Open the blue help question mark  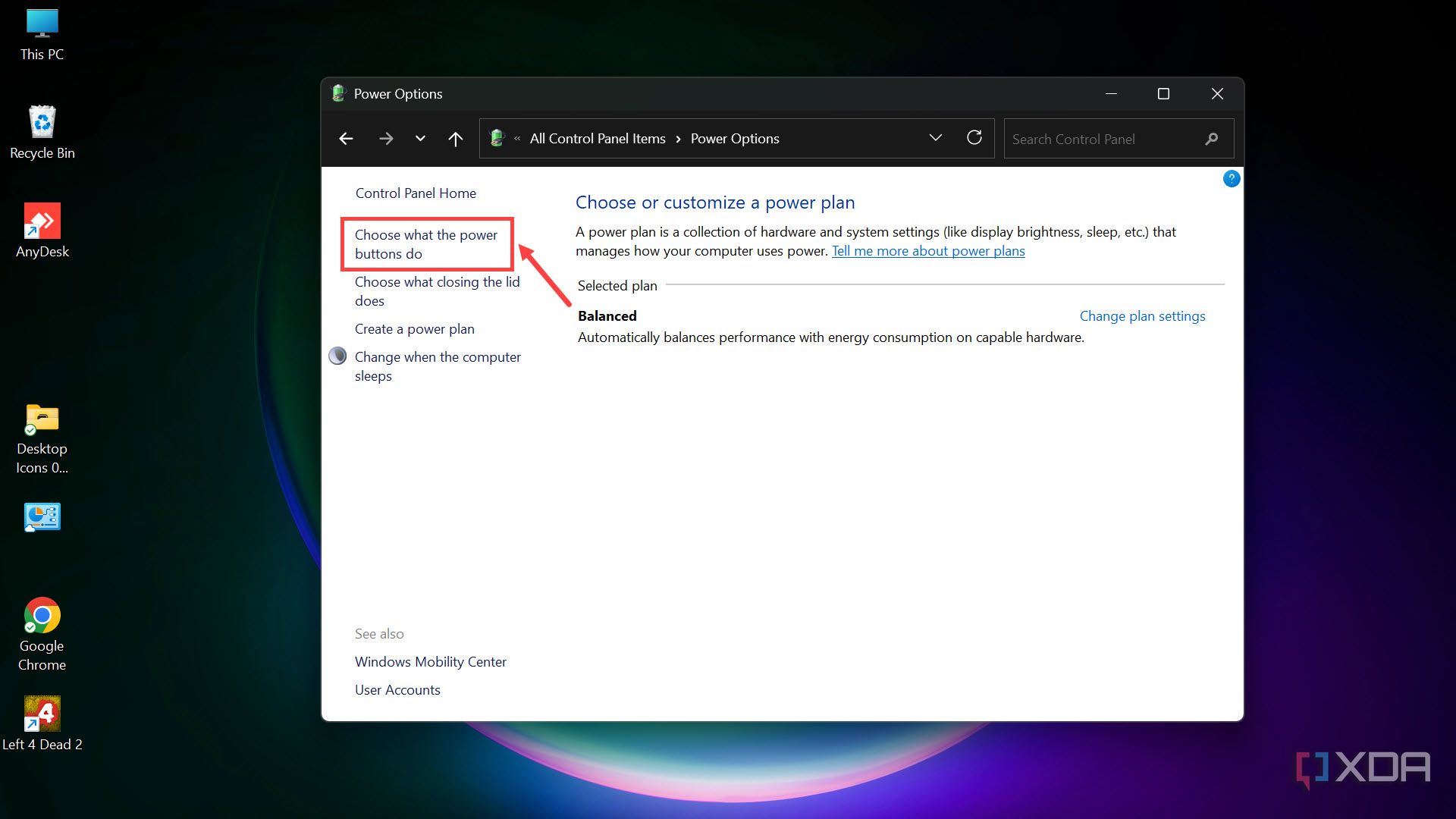point(1232,179)
